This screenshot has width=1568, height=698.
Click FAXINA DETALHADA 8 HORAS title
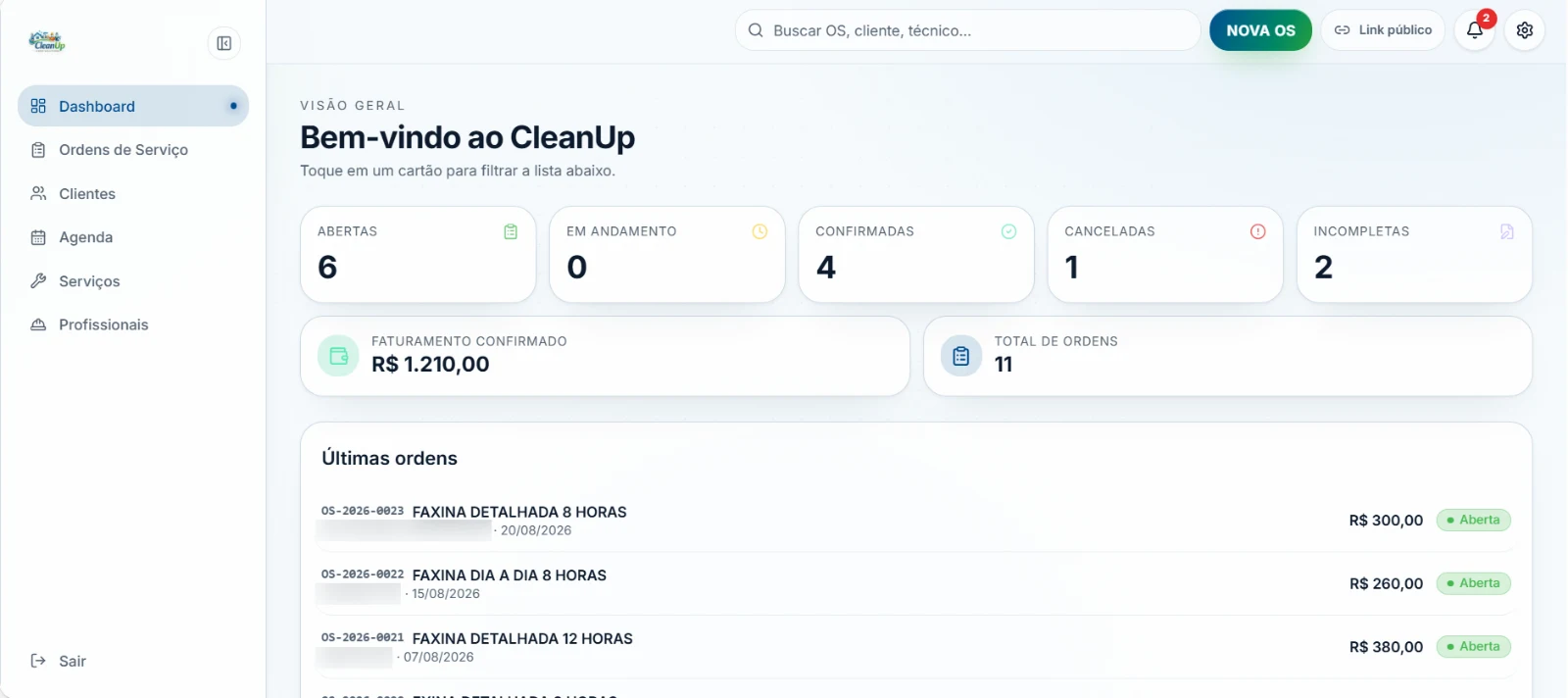click(519, 512)
